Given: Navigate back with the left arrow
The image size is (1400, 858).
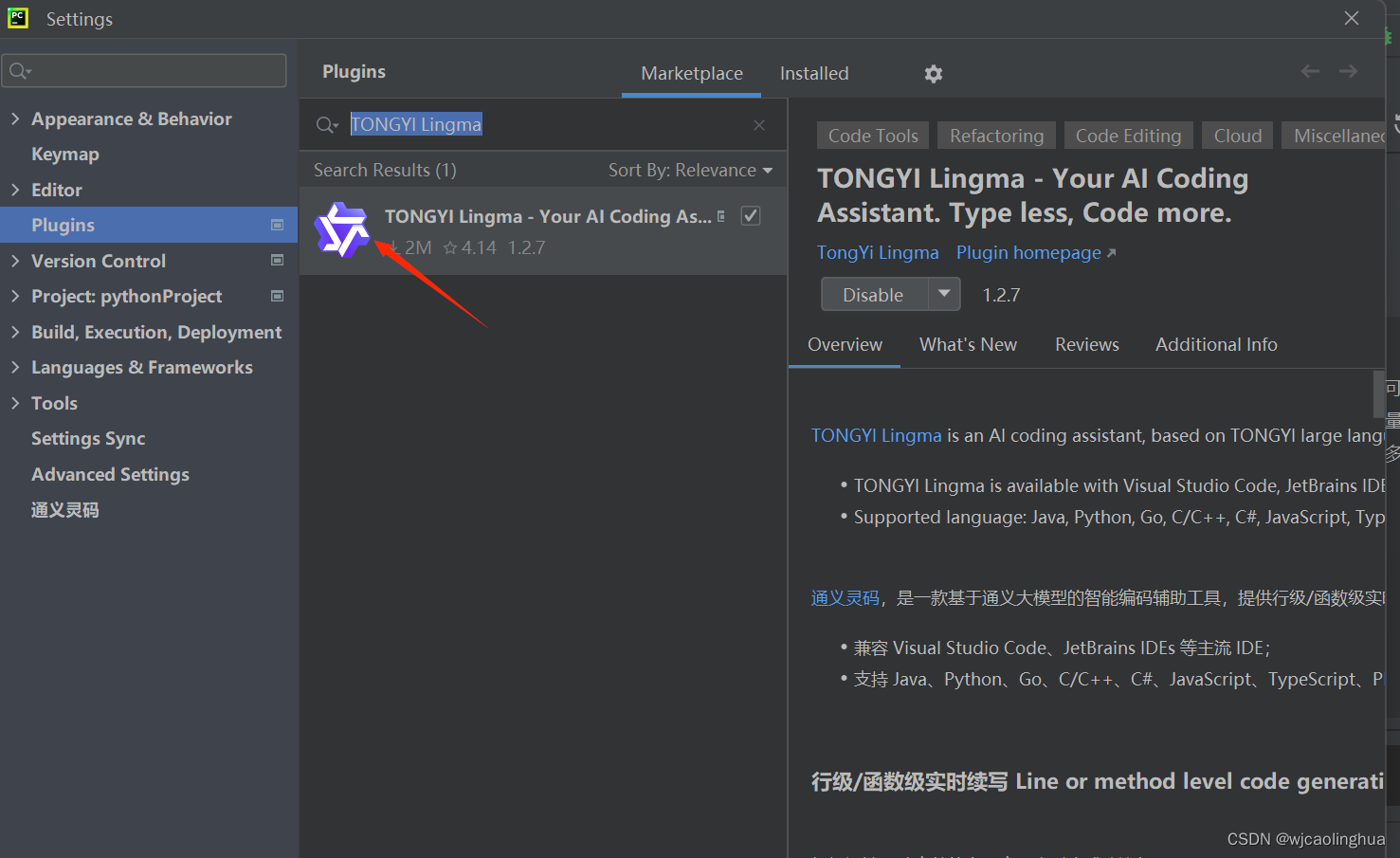Looking at the screenshot, I should click(1310, 71).
